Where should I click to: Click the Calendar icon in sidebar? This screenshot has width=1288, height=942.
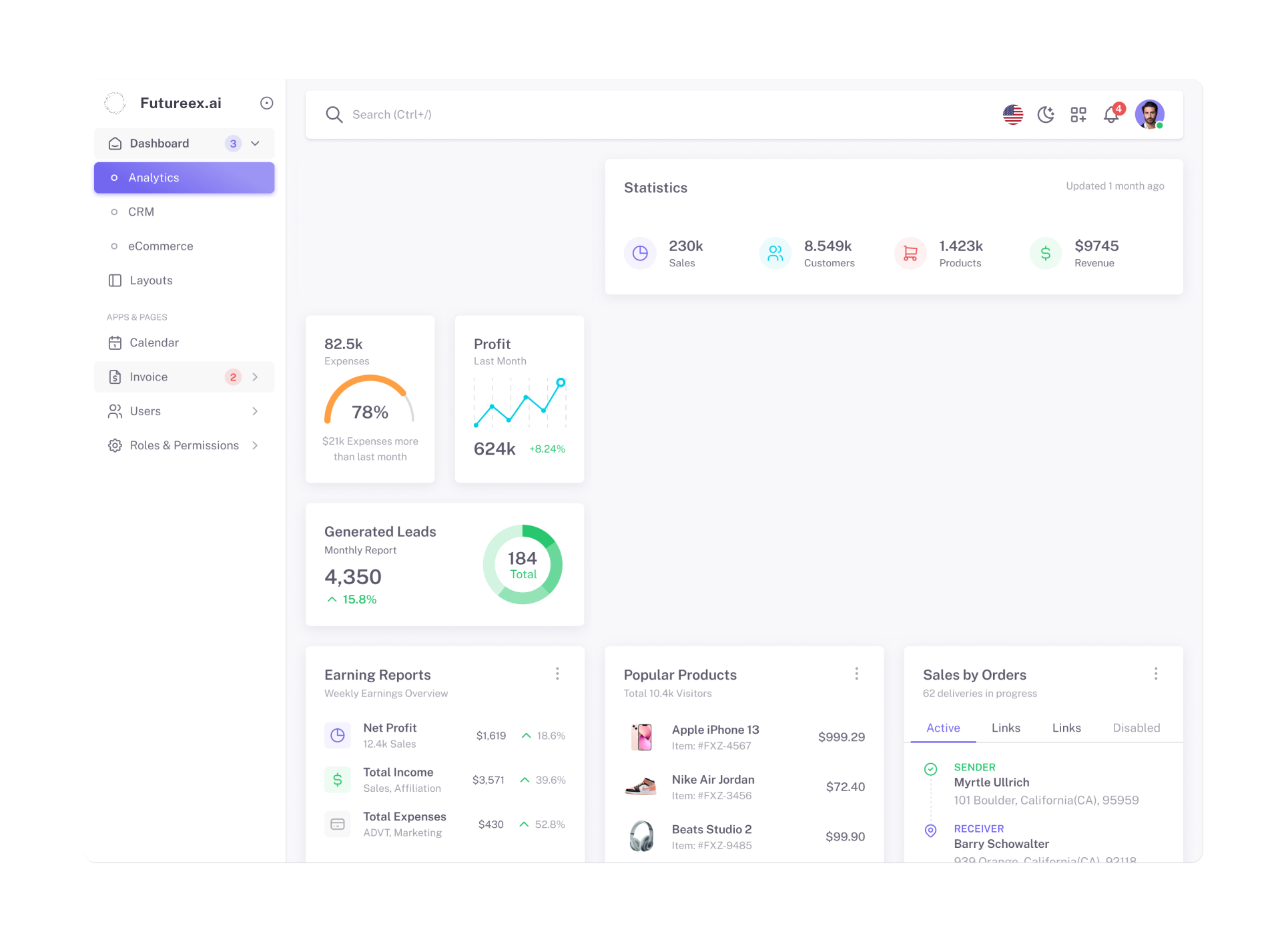[x=115, y=342]
